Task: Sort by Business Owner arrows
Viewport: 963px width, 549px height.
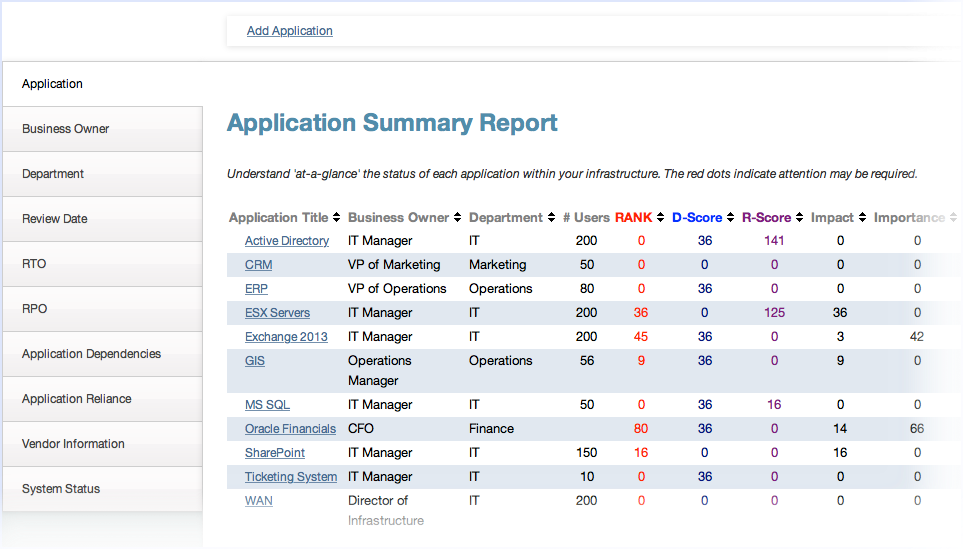Action: click(x=458, y=217)
